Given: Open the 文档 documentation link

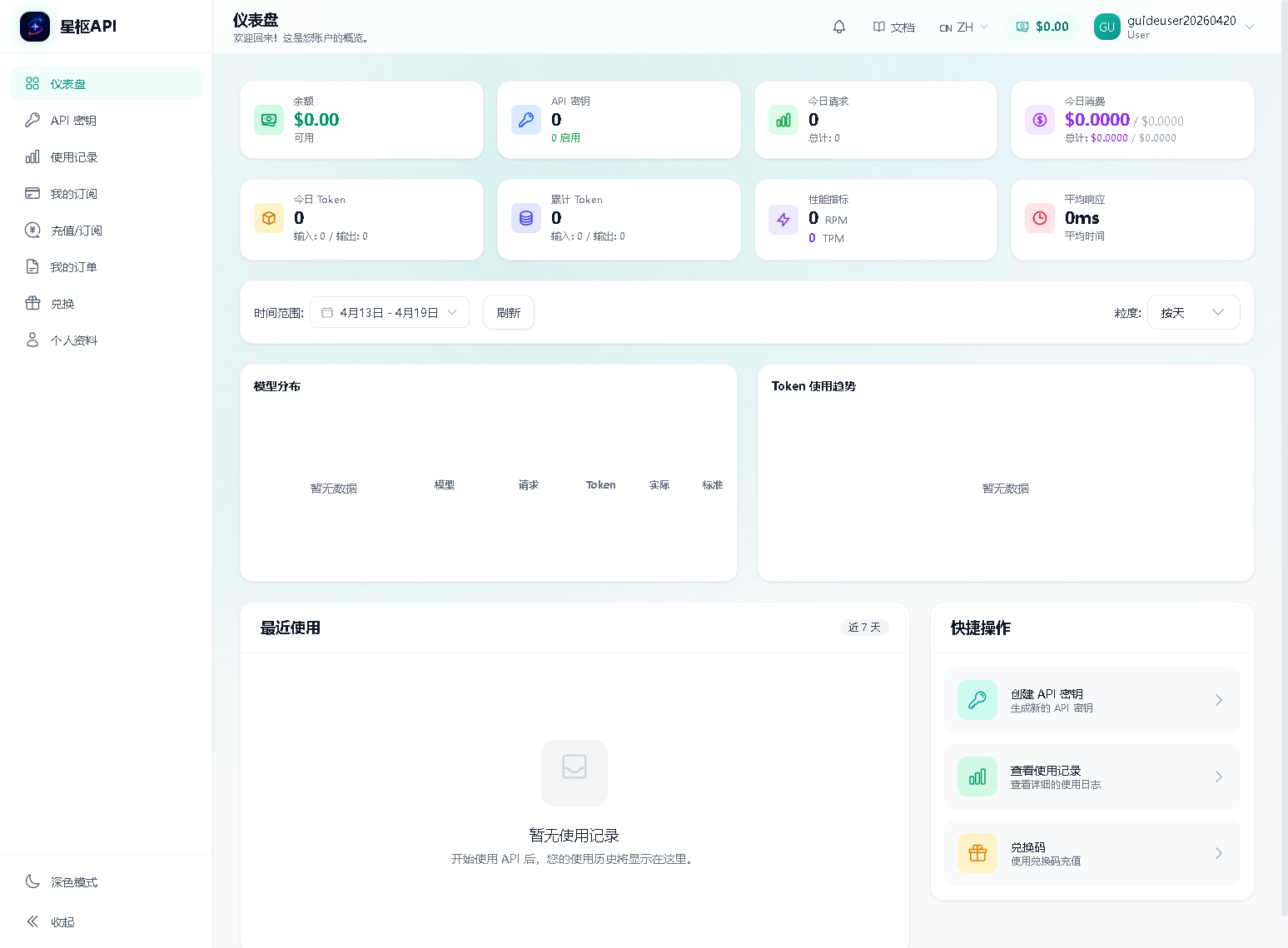Looking at the screenshot, I should coord(893,27).
